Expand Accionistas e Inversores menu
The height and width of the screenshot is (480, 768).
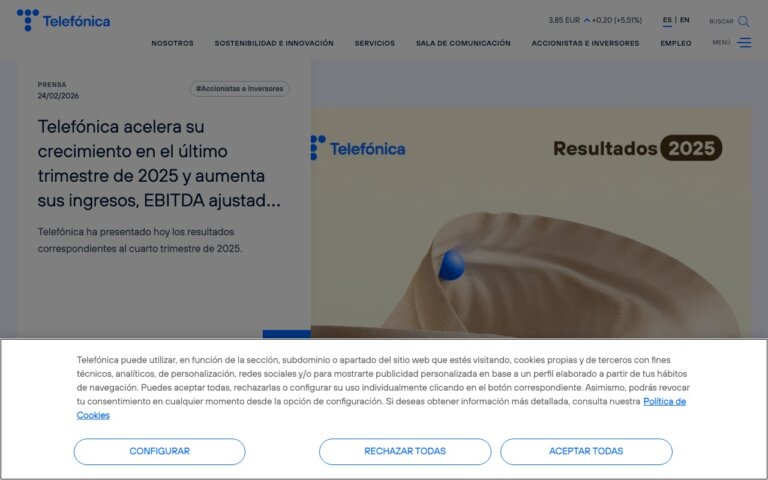click(585, 43)
